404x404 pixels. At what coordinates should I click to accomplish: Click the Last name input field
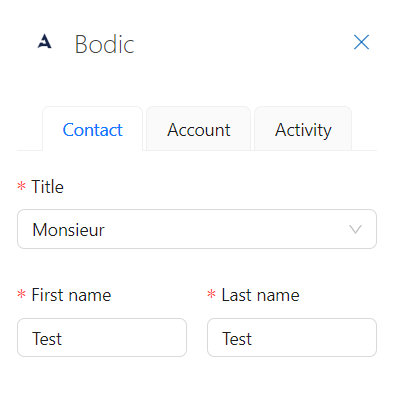292,338
